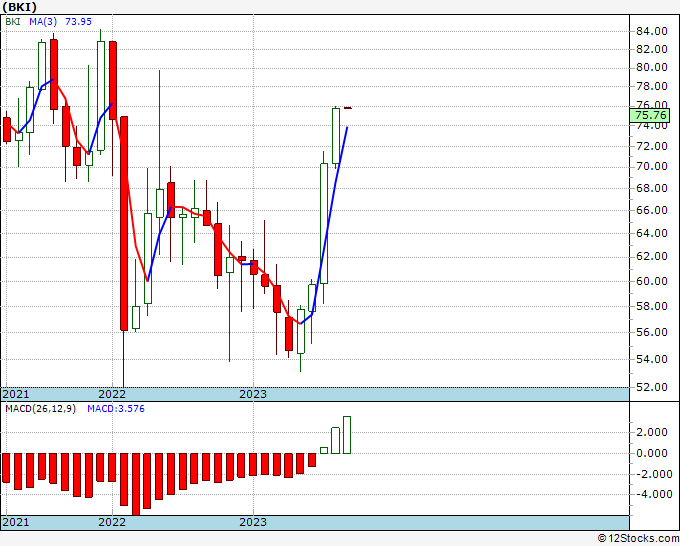680x546 pixels.
Task: Click the MACD(26,12,9) indicator label
Action: [x=40, y=409]
